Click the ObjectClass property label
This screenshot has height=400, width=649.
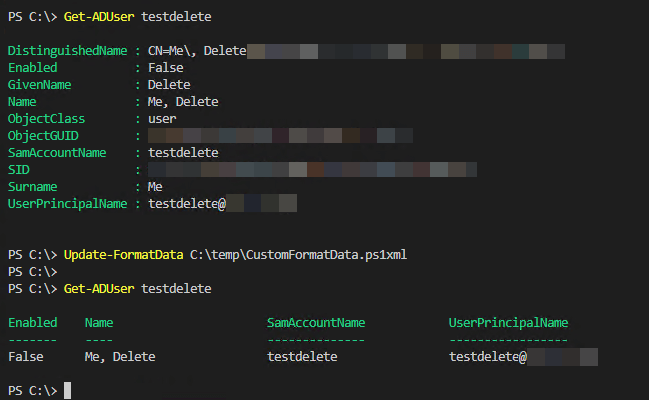50,118
